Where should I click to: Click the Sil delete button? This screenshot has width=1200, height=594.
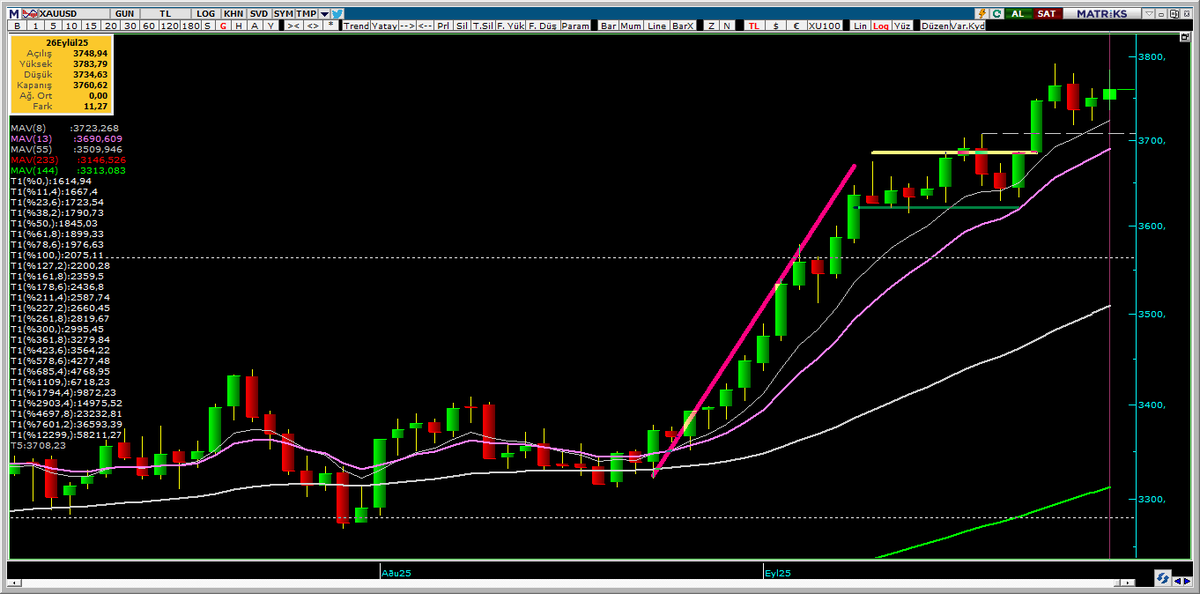pyautogui.click(x=462, y=26)
